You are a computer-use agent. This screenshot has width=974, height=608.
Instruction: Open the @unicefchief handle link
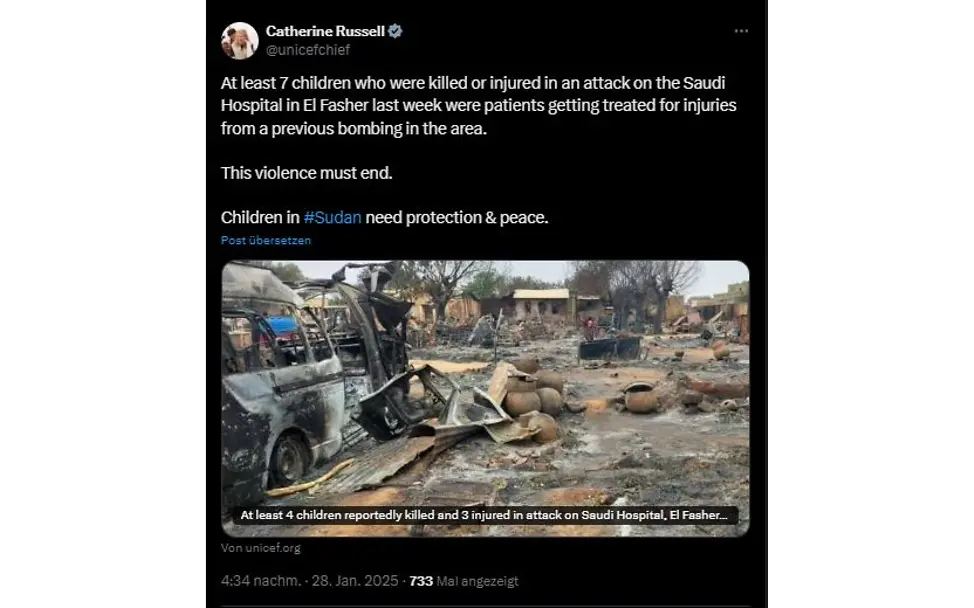[308, 49]
